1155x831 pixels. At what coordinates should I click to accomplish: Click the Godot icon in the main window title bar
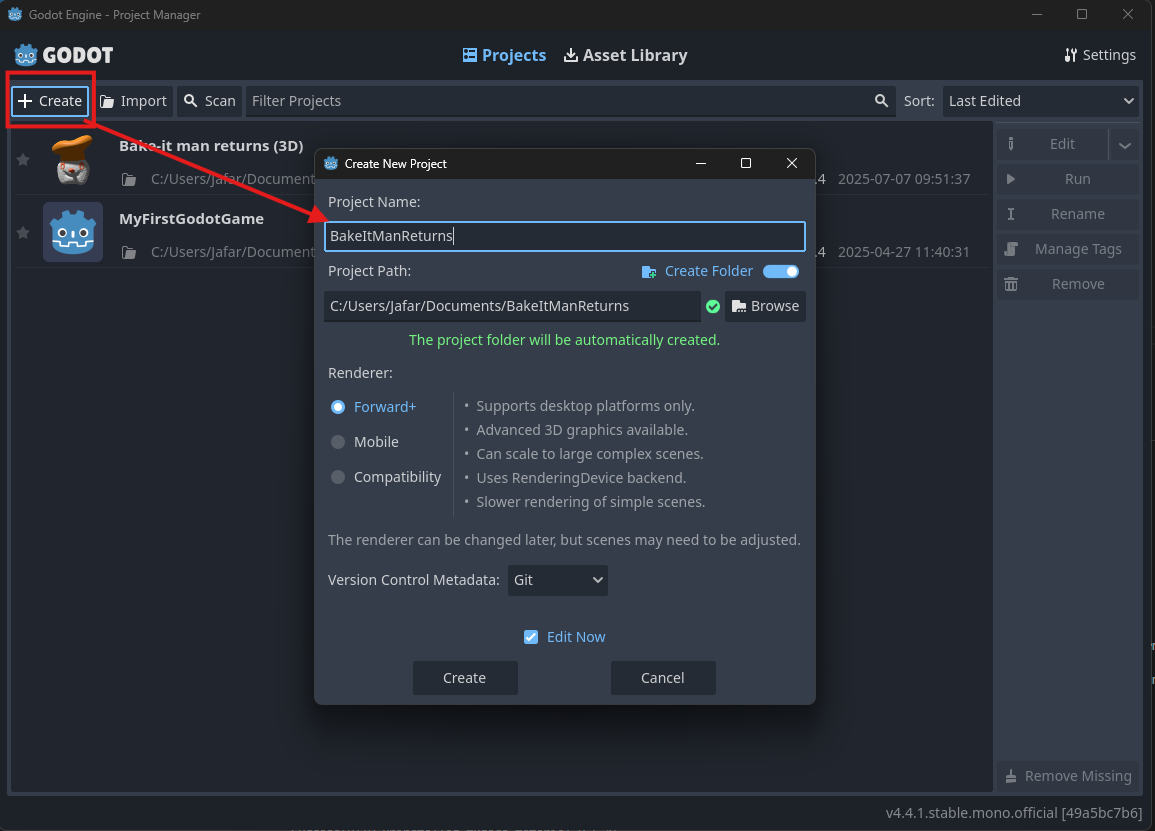[x=15, y=14]
